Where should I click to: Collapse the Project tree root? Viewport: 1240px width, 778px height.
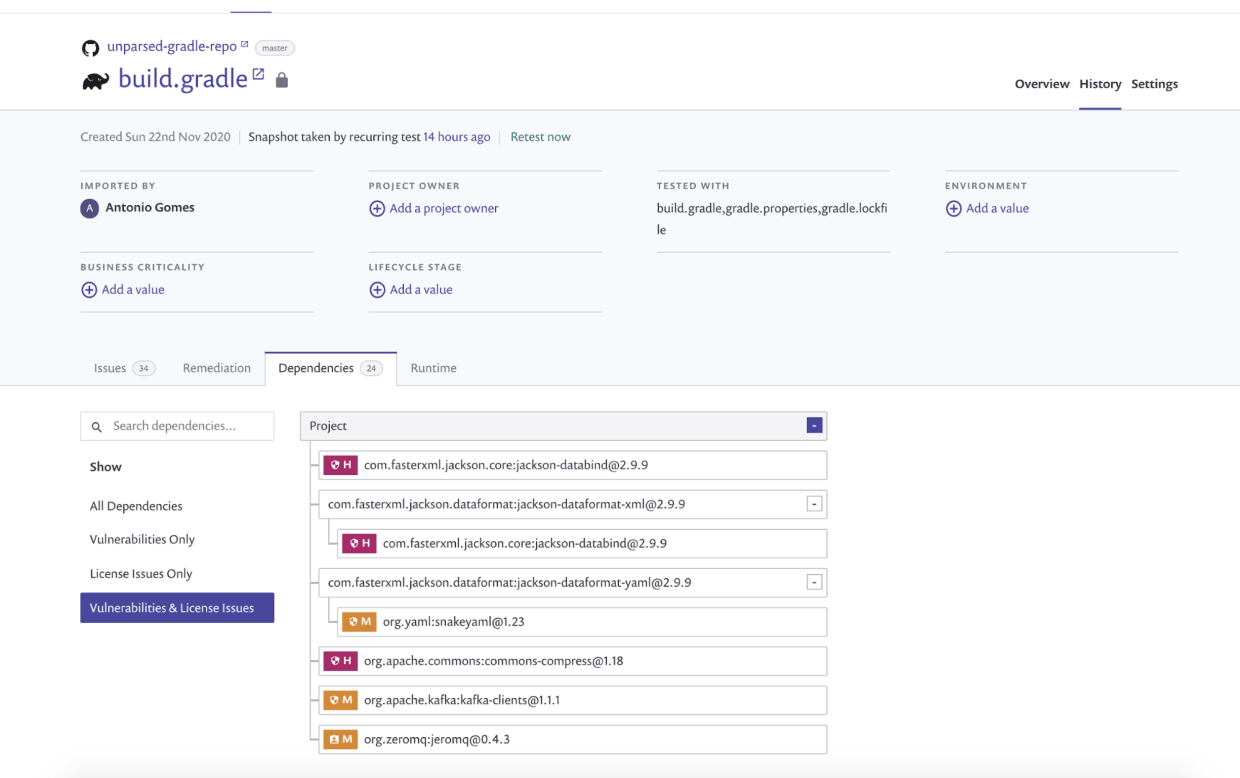click(814, 425)
